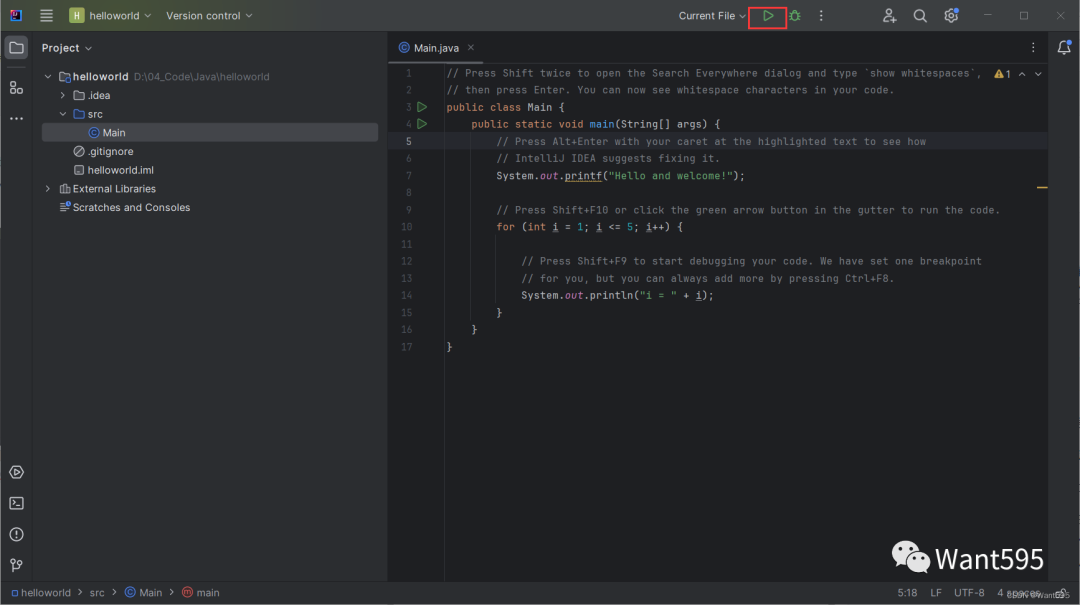Click main method in breadcrumb bar
This screenshot has width=1080, height=605.
tap(200, 593)
